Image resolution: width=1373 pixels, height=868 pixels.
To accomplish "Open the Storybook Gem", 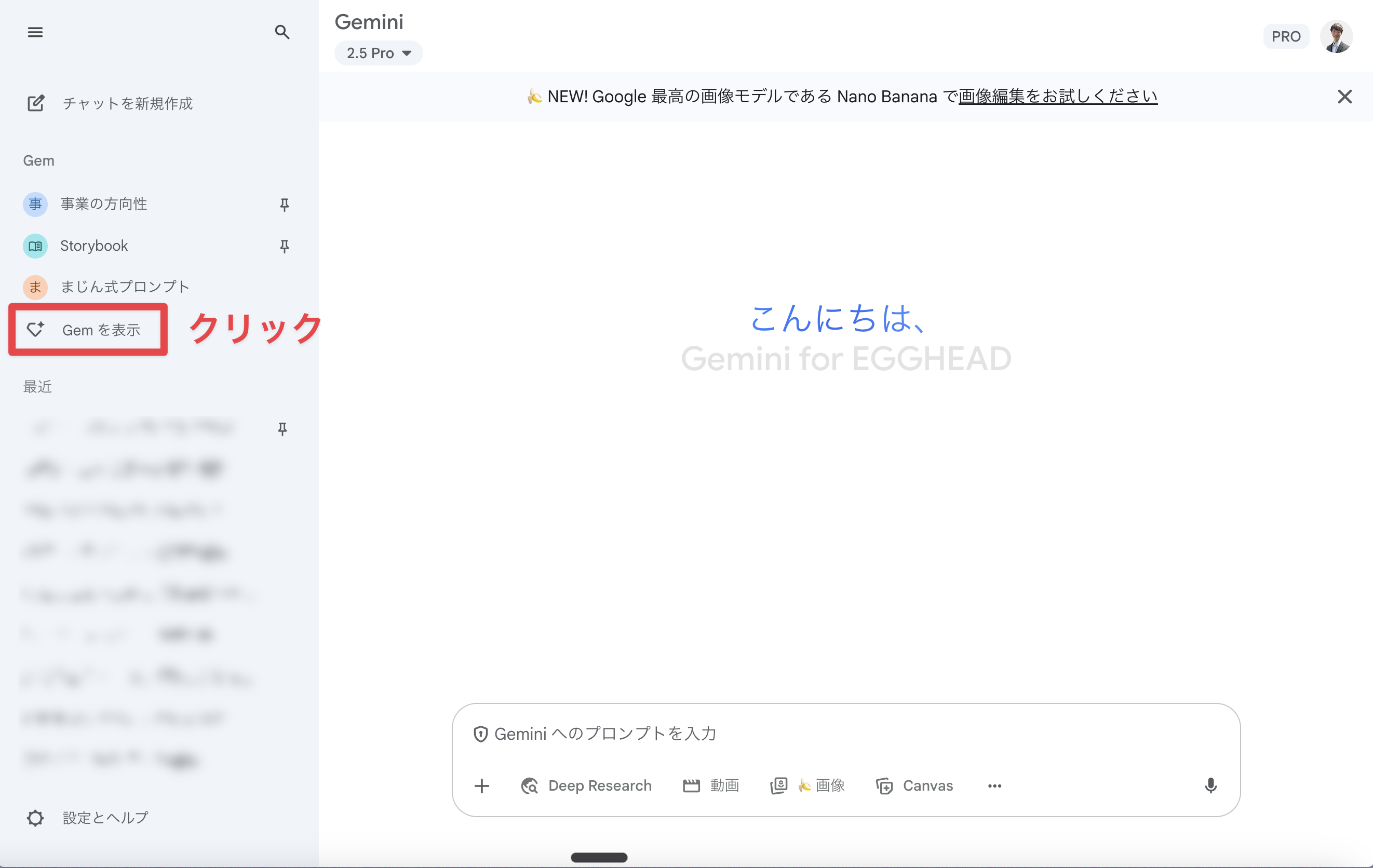I will 94,246.
